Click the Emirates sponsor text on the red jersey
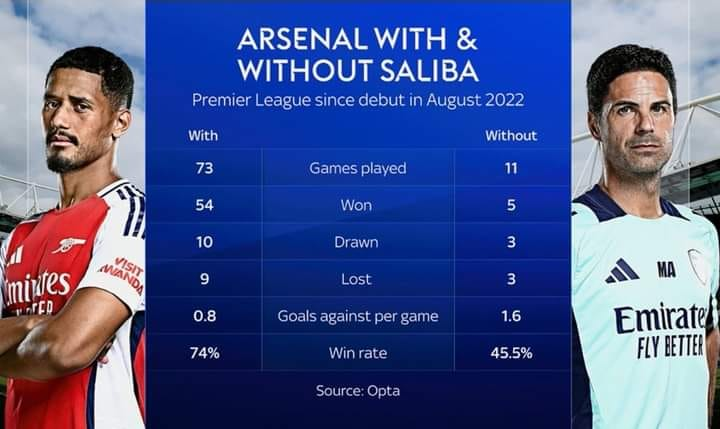Screen dimensions: 720x429 pyautogui.click(x=35, y=290)
